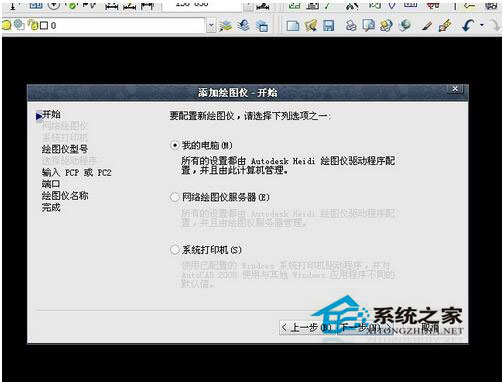
Task: Open the Layer States Manager icon
Action: click(x=262, y=26)
